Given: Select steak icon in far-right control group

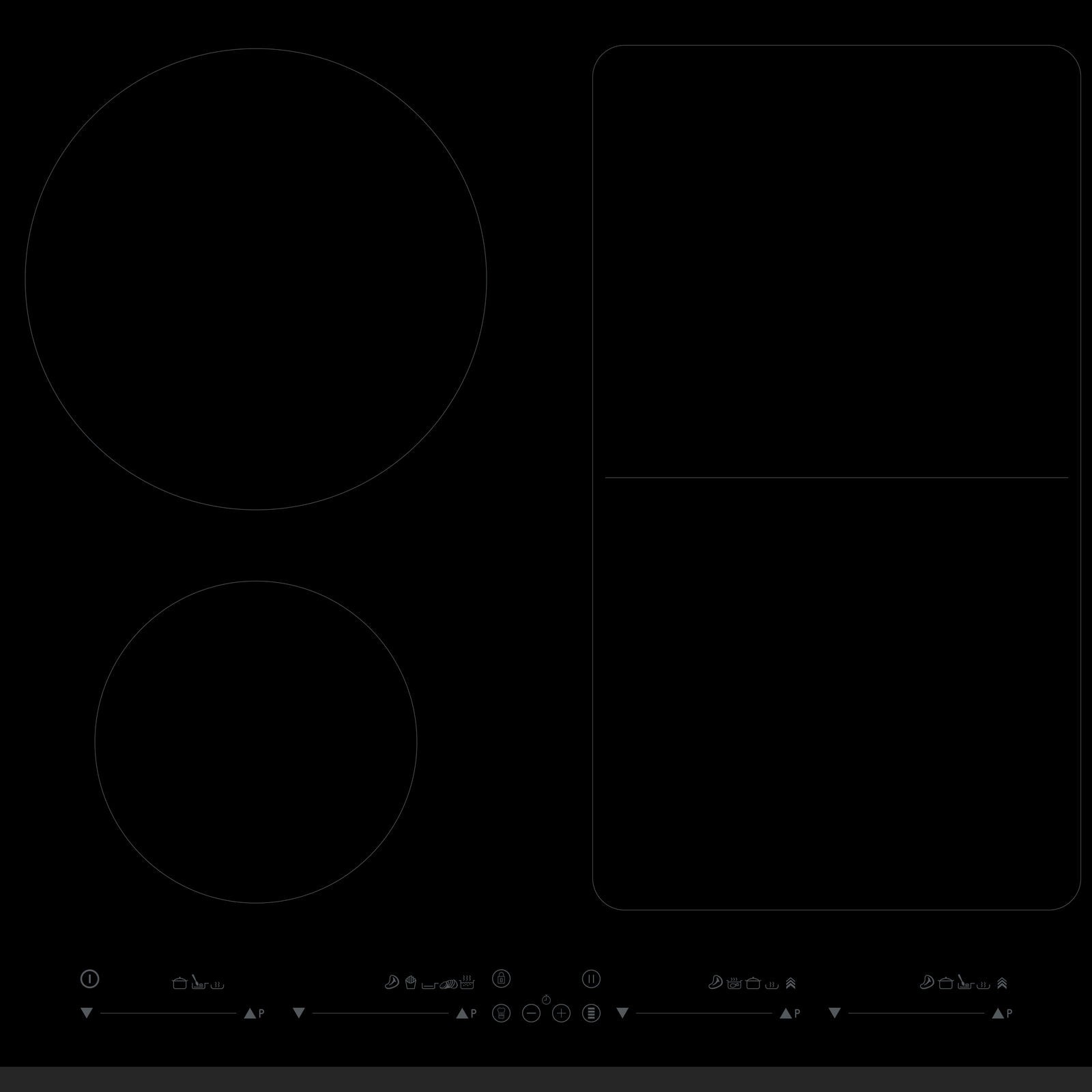Looking at the screenshot, I should tap(927, 982).
